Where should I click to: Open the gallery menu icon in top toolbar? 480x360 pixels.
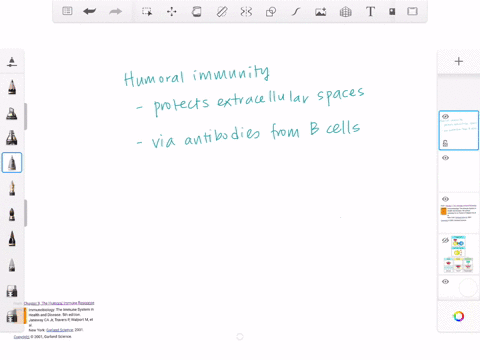point(67,11)
